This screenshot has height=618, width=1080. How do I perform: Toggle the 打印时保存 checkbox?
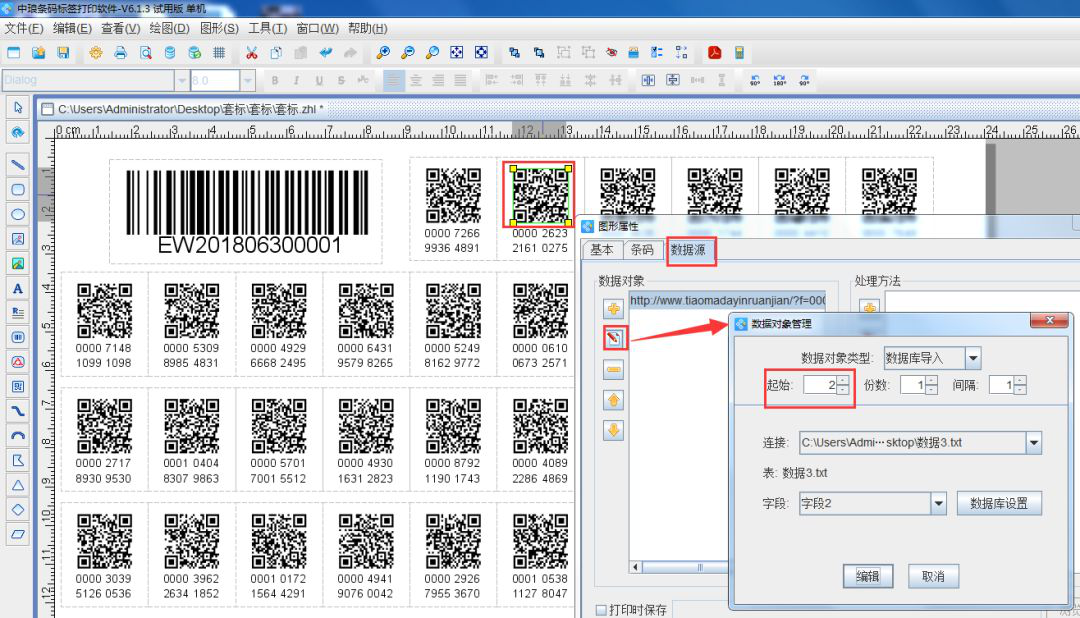(601, 609)
